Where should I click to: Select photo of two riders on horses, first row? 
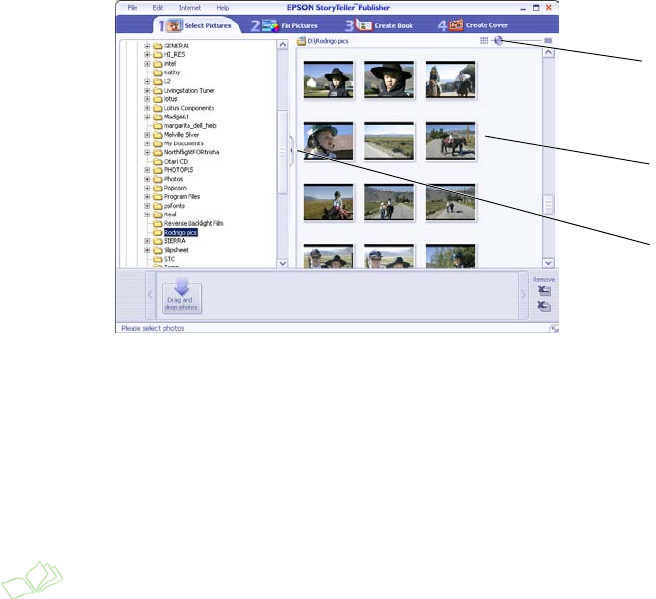tap(451, 79)
